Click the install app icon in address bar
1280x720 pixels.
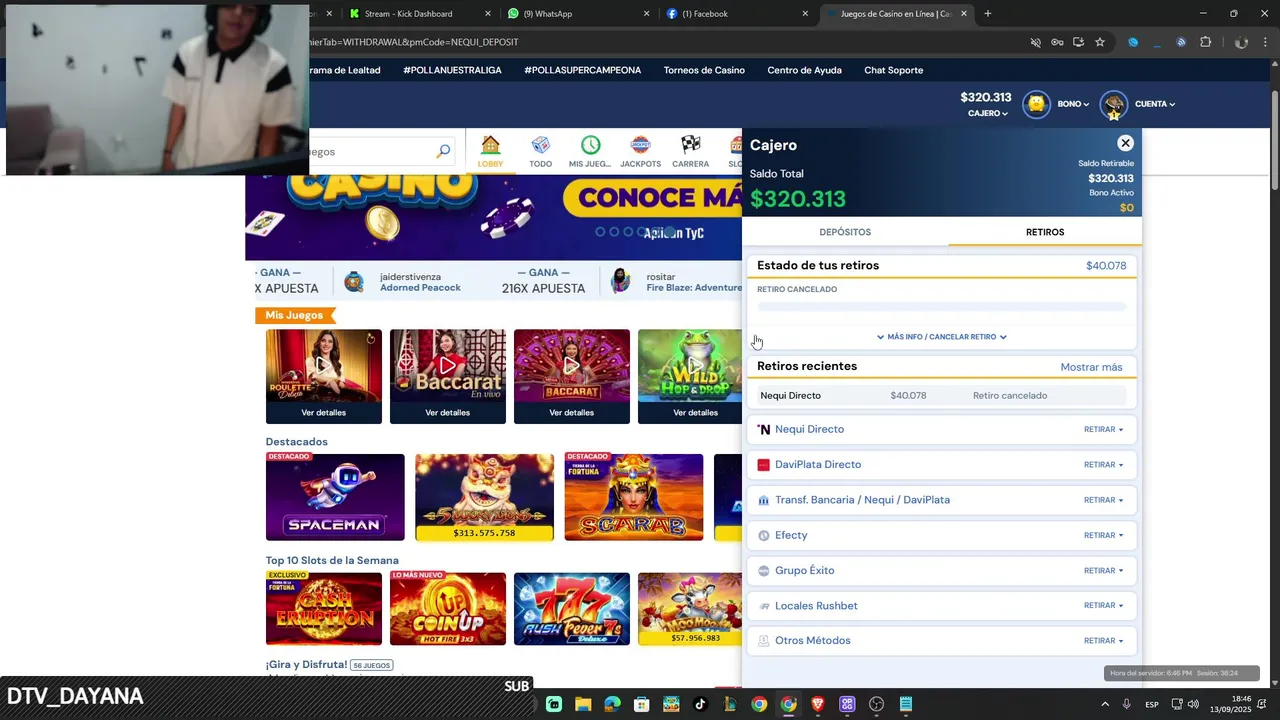tap(1078, 42)
